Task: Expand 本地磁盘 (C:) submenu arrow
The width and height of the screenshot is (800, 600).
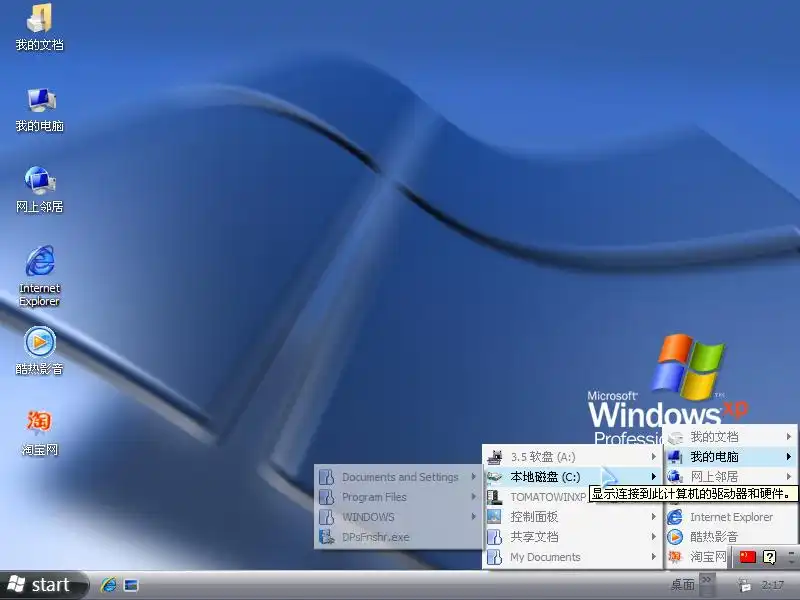Action: point(654,477)
